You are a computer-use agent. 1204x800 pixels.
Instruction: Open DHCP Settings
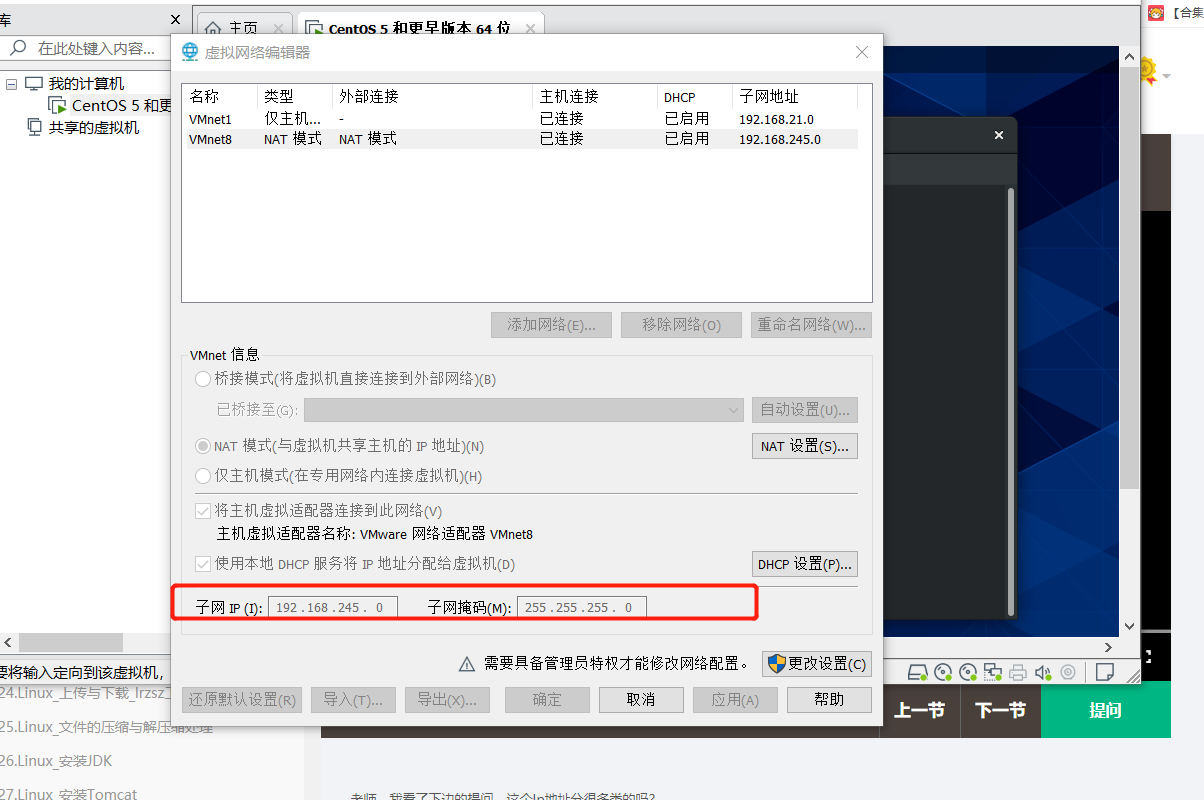click(805, 564)
